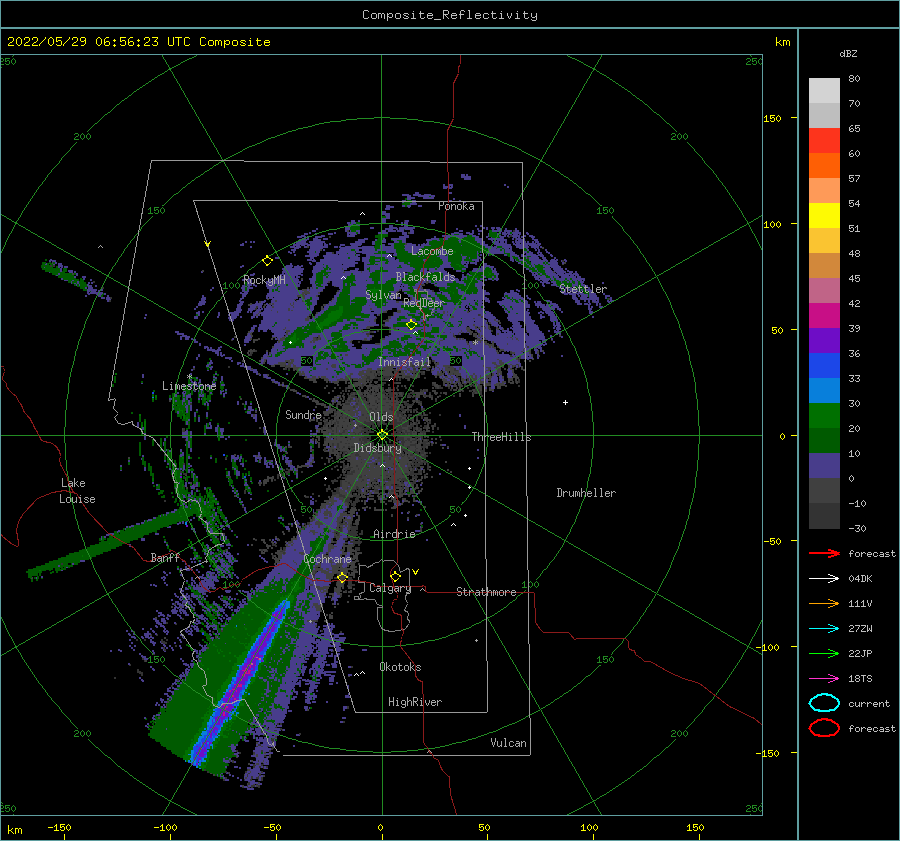Click the Olds city label
The image size is (900, 841).
(381, 417)
